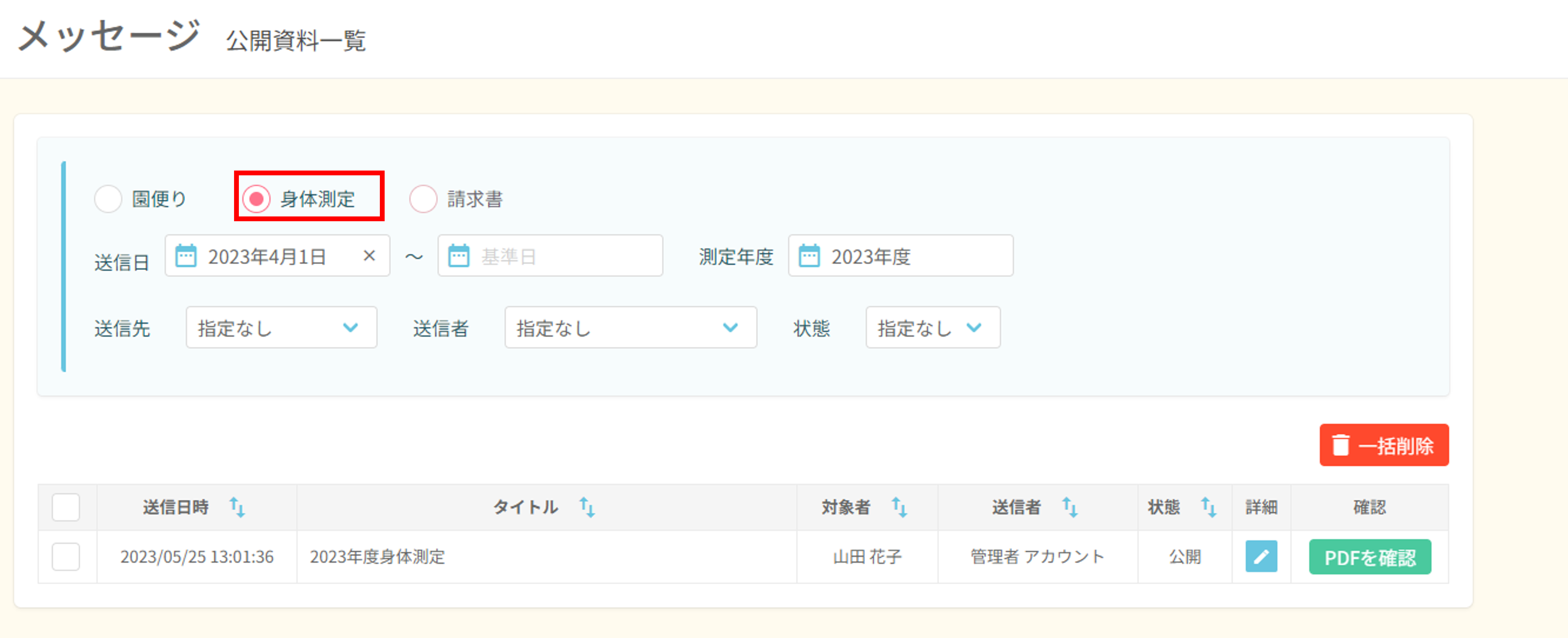Open the 送信先 dropdown
This screenshot has height=638, width=1568.
pyautogui.click(x=281, y=328)
